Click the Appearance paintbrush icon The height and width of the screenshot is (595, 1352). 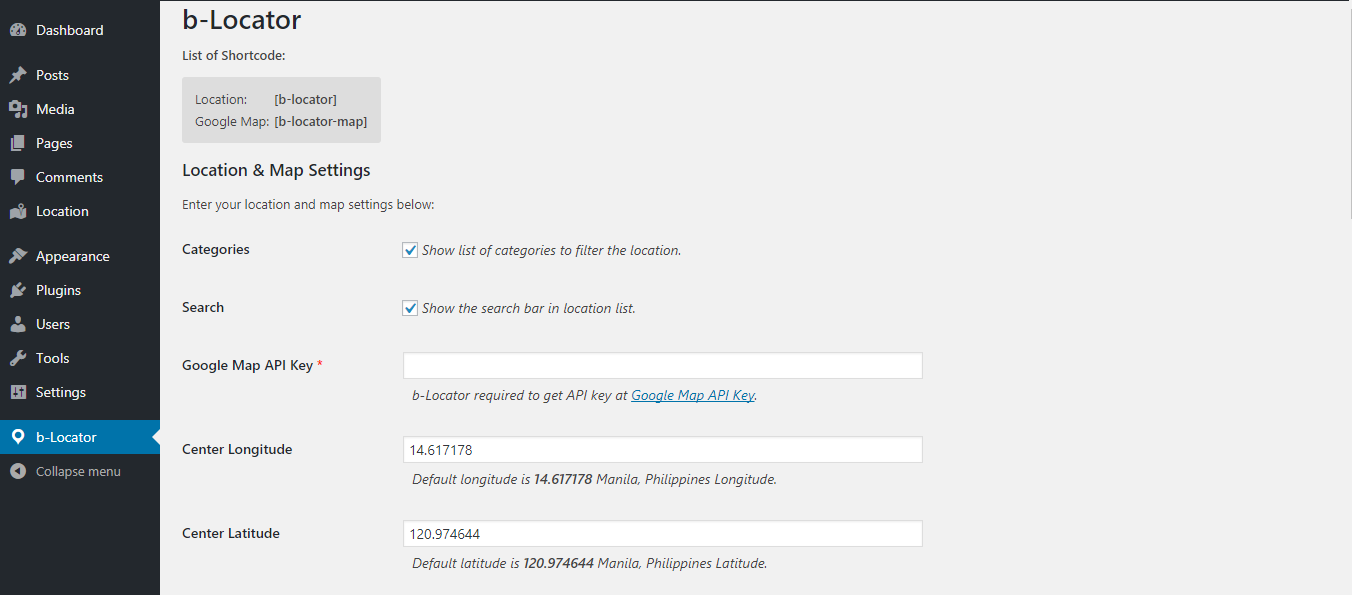click(17, 256)
